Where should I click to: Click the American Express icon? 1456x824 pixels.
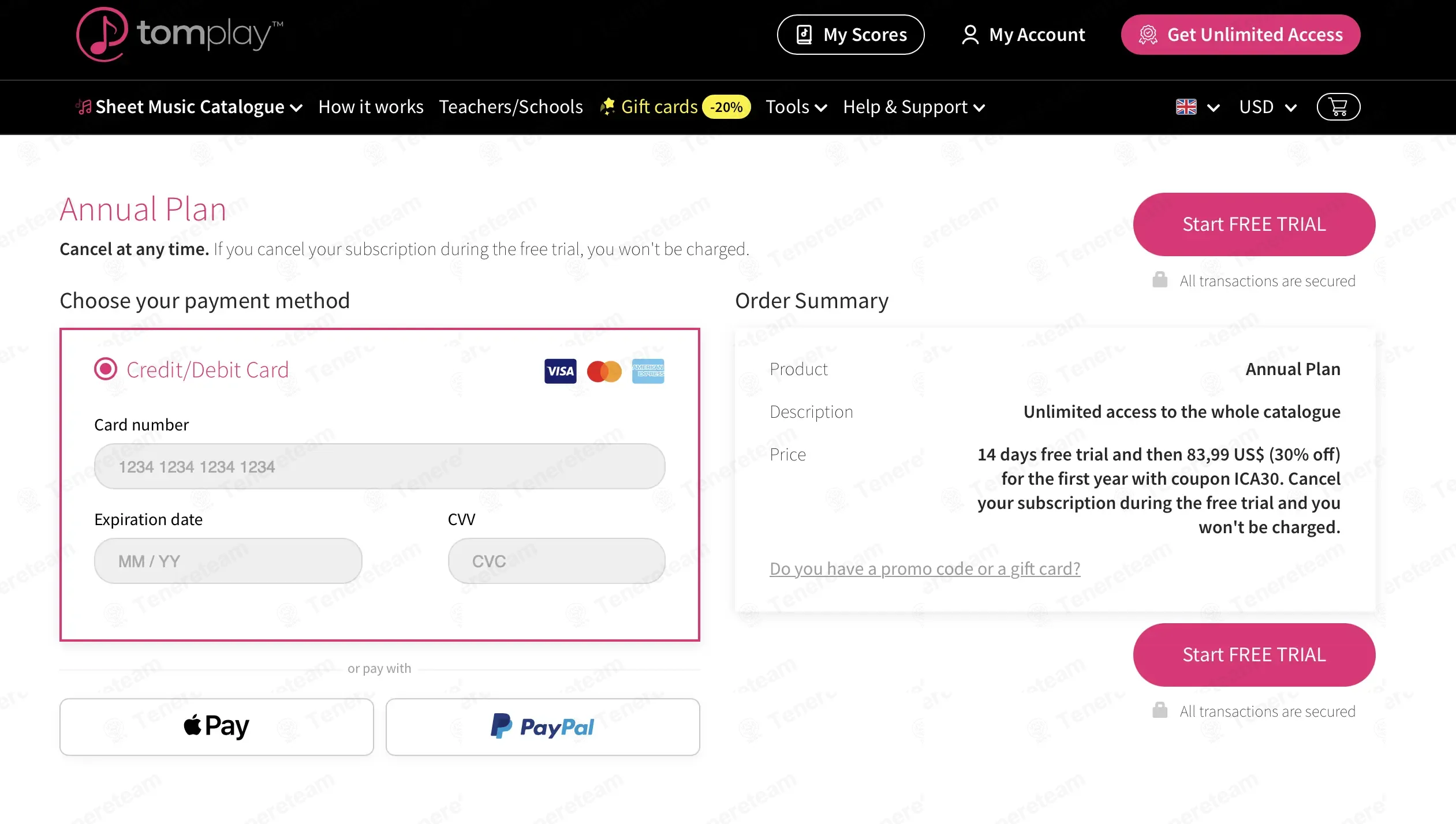click(x=648, y=371)
